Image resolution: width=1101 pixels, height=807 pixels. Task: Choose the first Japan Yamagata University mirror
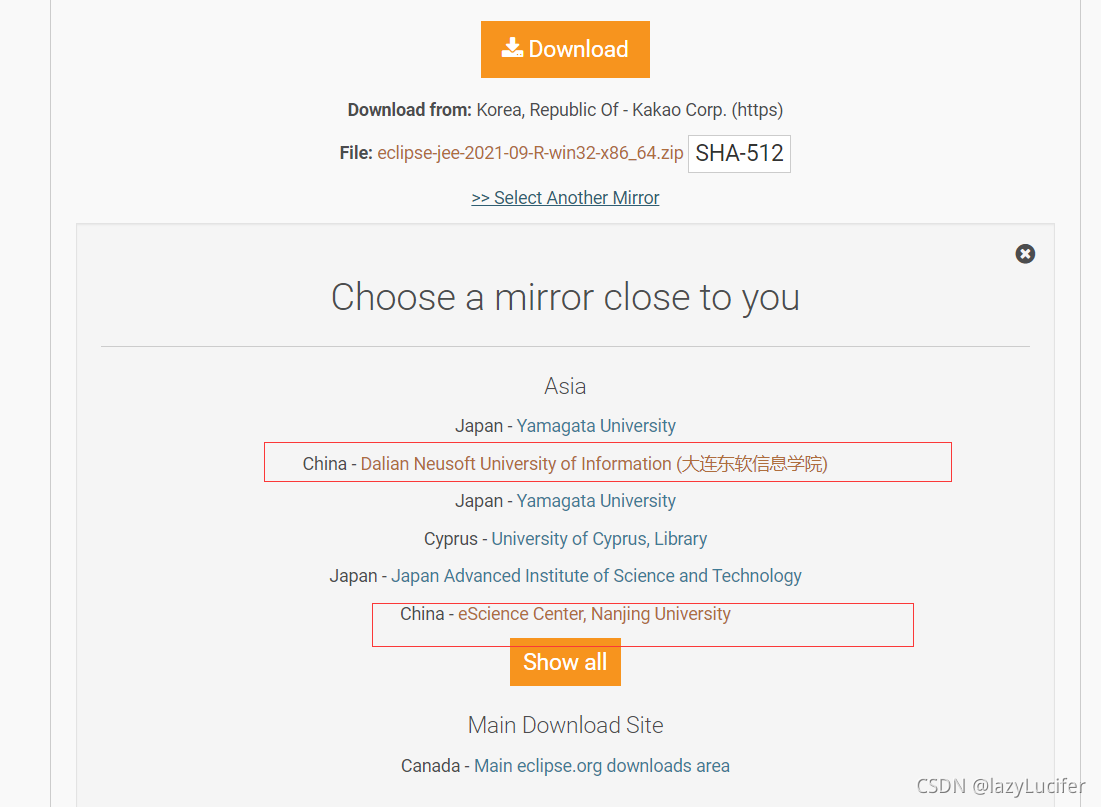pos(596,426)
